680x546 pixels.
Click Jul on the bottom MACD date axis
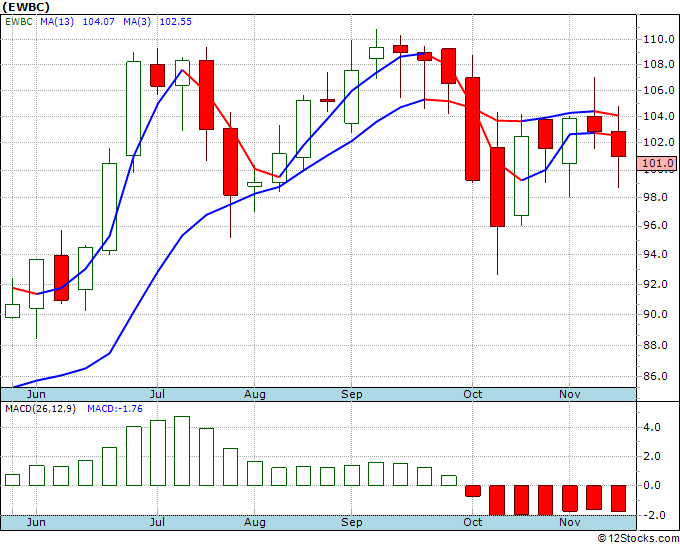coord(157,522)
